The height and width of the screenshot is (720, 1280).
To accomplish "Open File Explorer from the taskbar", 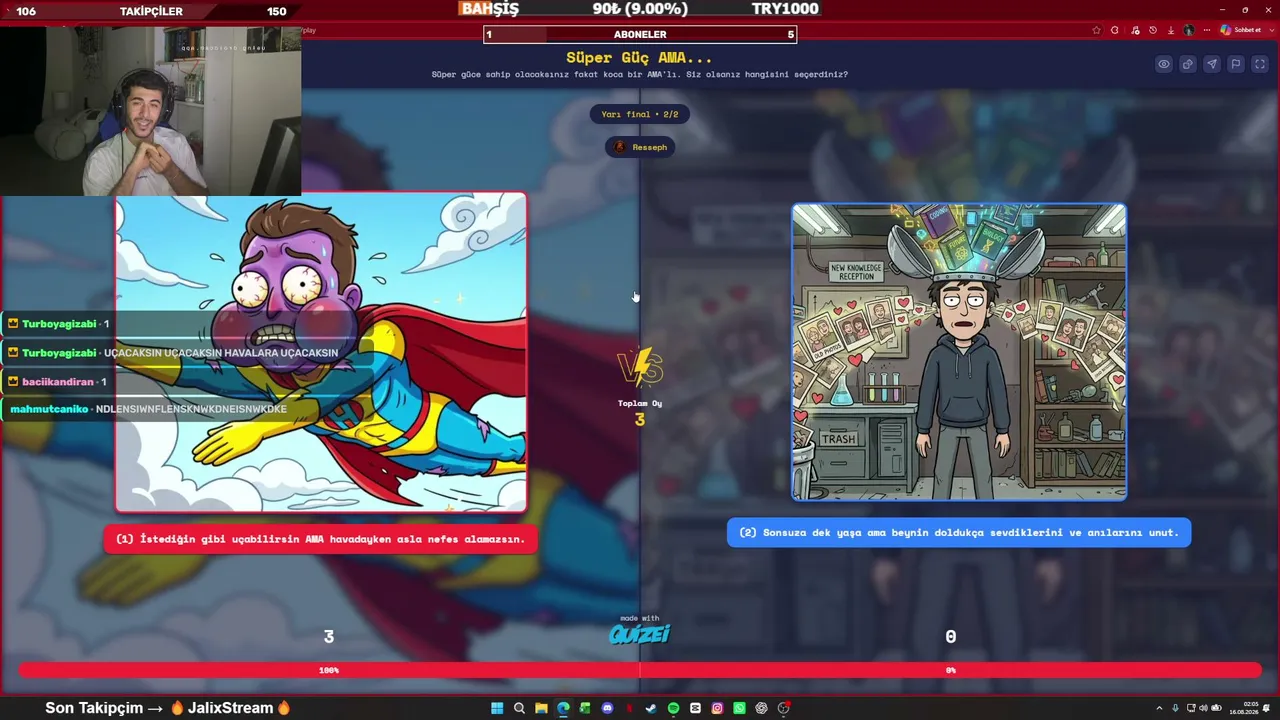I will [x=541, y=708].
